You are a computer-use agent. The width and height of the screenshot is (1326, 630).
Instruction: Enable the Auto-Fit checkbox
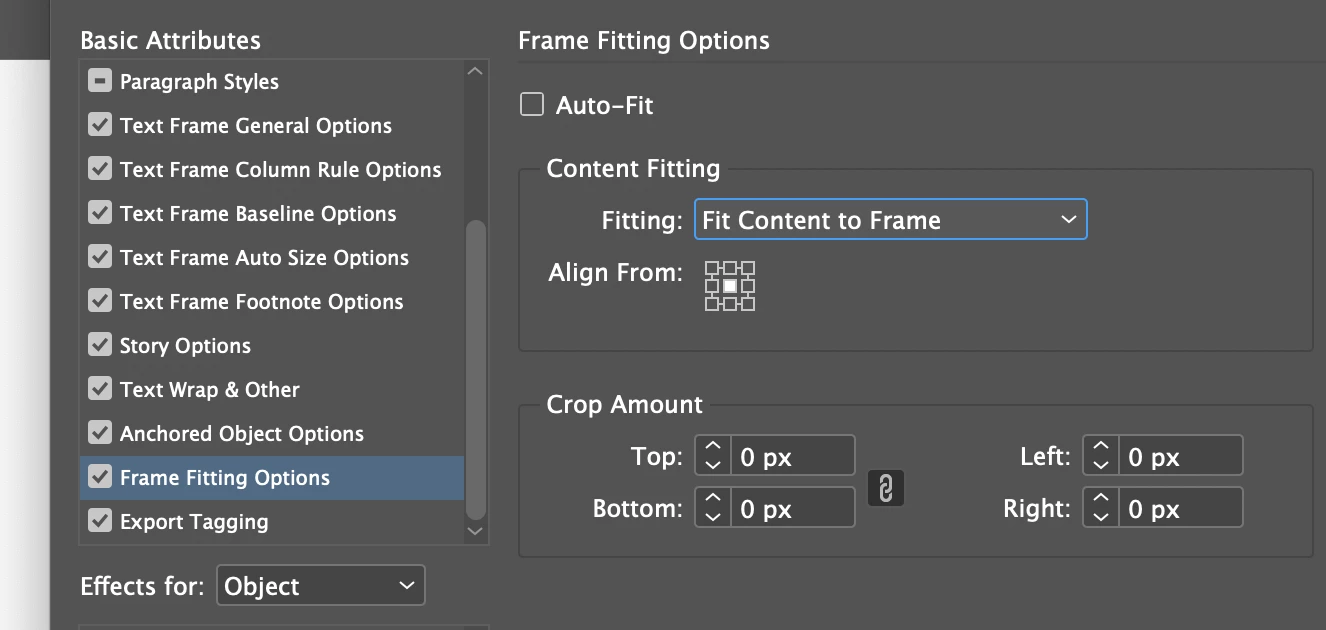point(532,105)
